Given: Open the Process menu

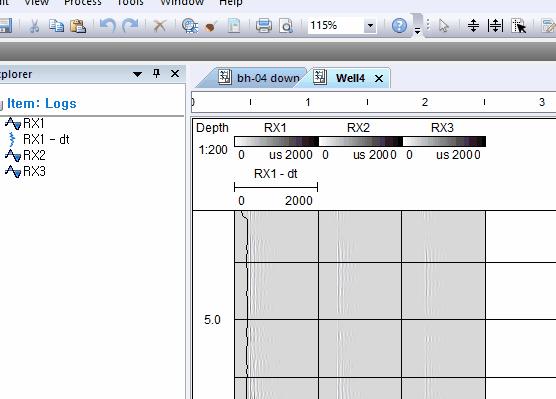Looking at the screenshot, I should [x=83, y=2].
